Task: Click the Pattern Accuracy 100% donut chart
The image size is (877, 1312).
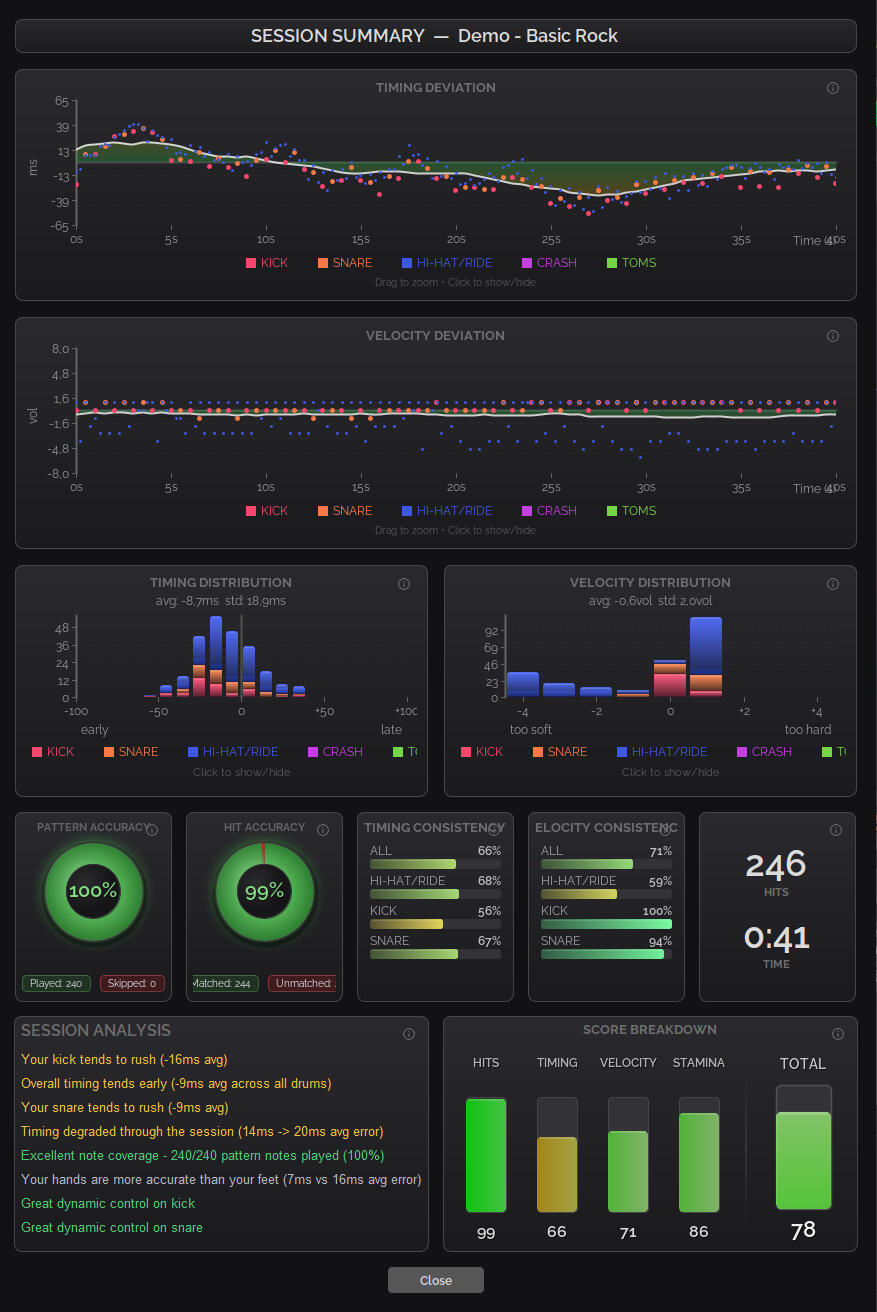Action: tap(93, 891)
